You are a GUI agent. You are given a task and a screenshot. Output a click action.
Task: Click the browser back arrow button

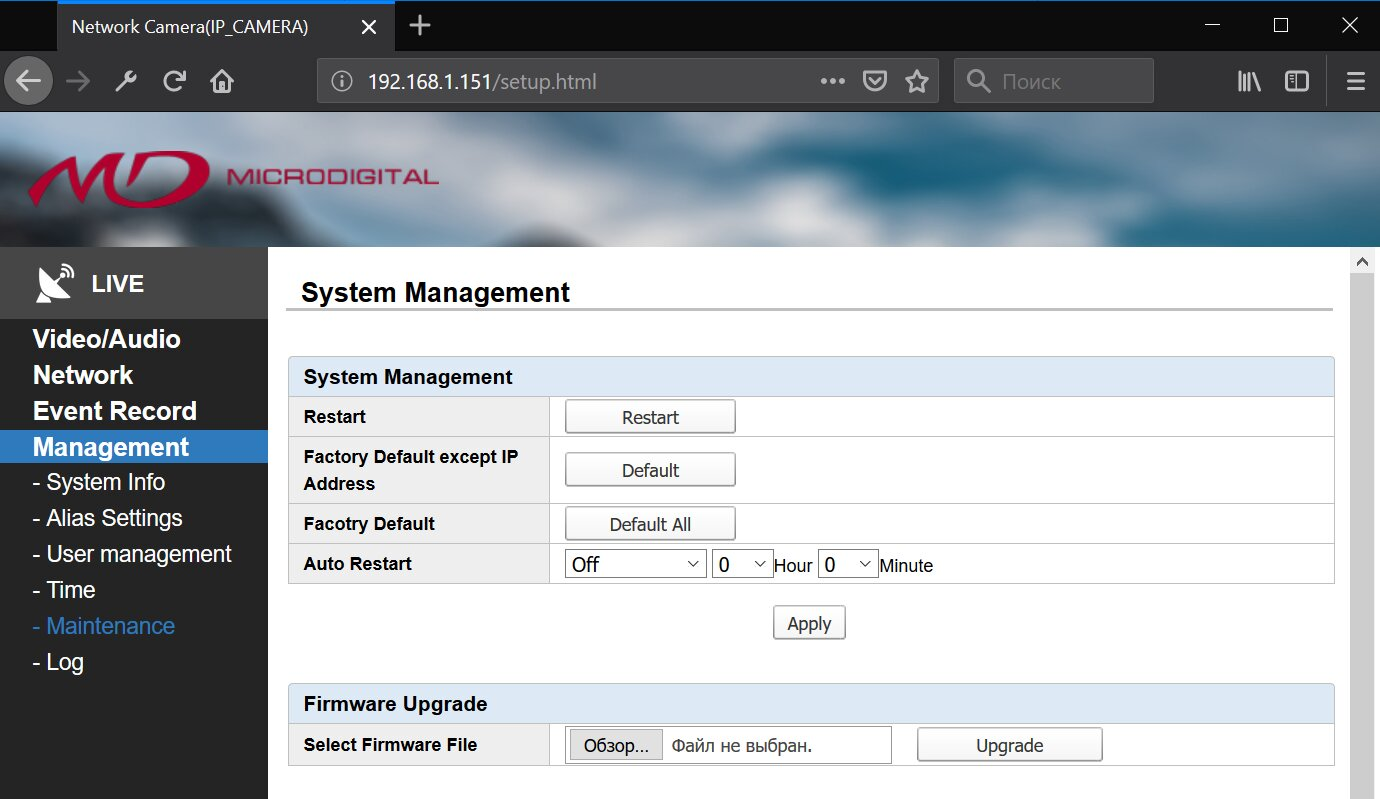coord(29,81)
